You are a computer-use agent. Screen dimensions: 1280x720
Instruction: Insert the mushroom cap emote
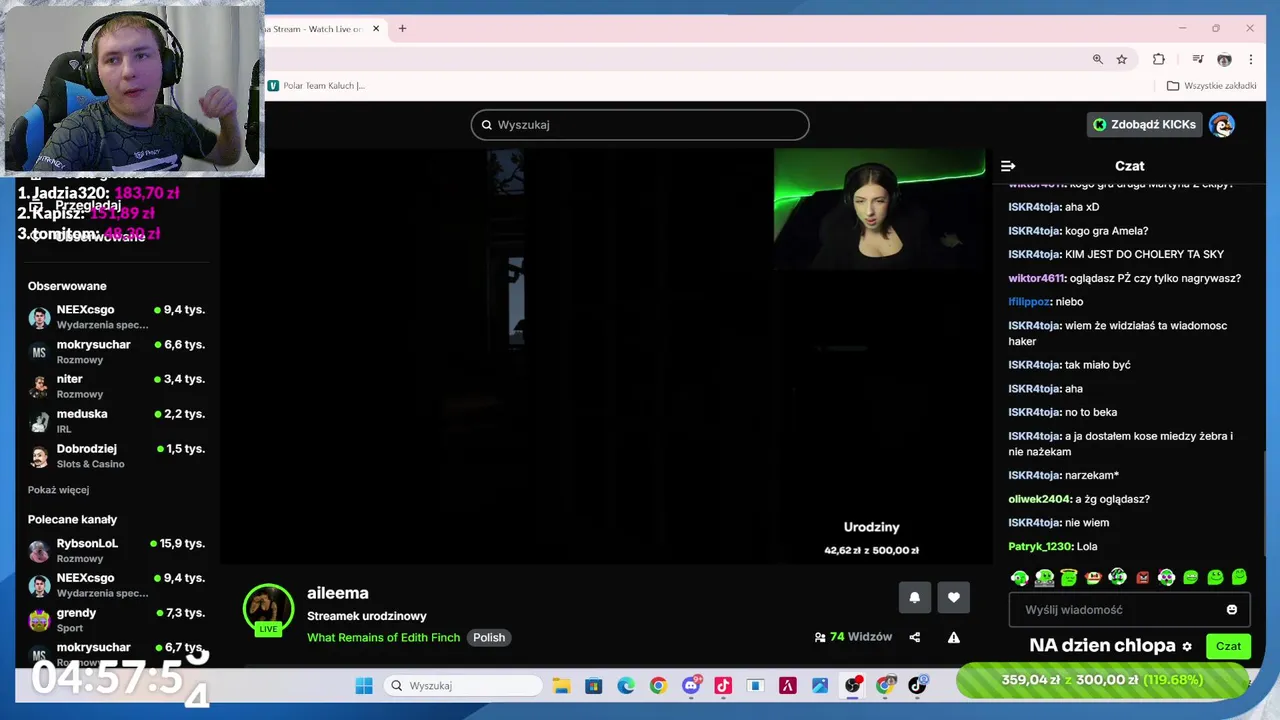[x=1093, y=578]
